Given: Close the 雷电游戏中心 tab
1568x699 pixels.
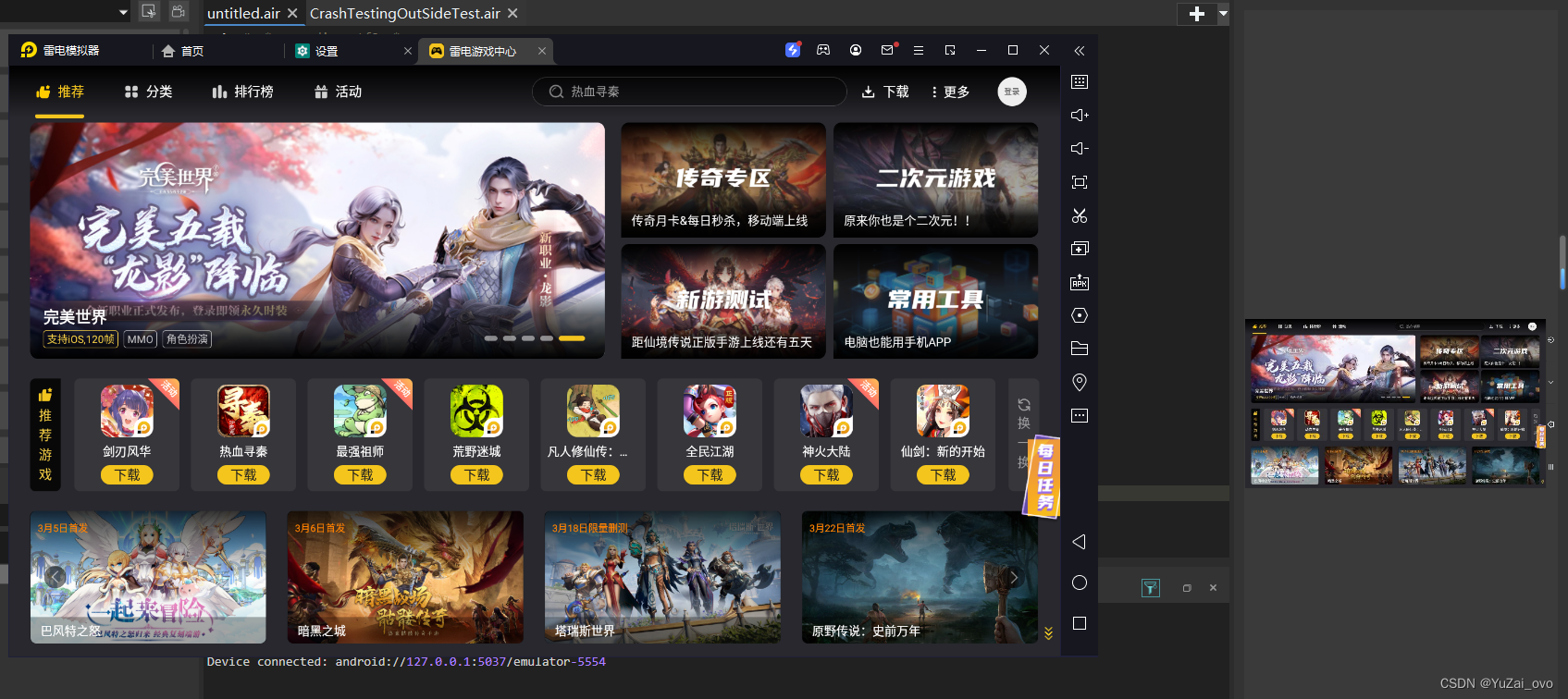Looking at the screenshot, I should [542, 51].
